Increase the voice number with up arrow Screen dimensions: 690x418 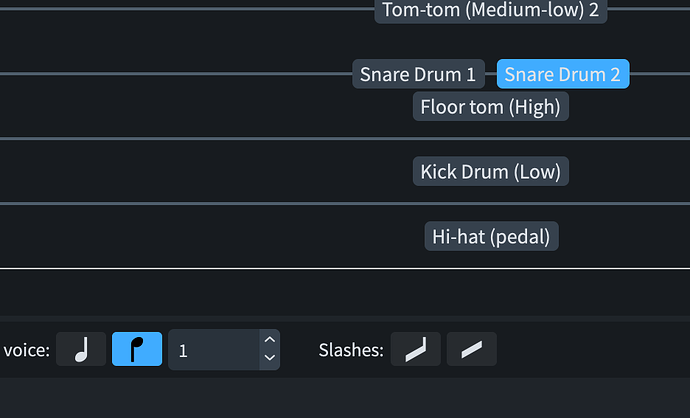click(x=269, y=340)
